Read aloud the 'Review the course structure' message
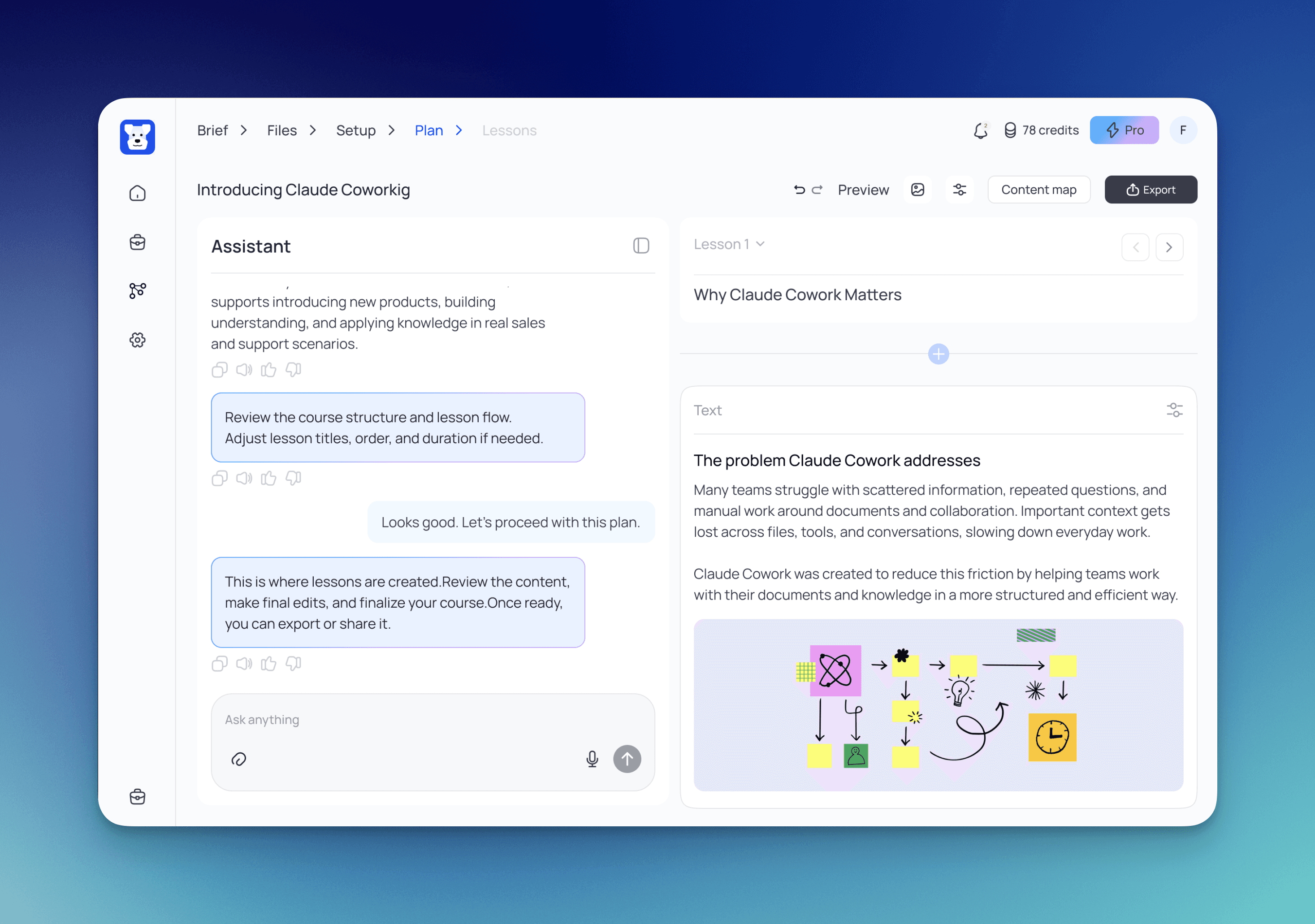Screen dimensions: 1315x924 pyautogui.click(x=244, y=478)
